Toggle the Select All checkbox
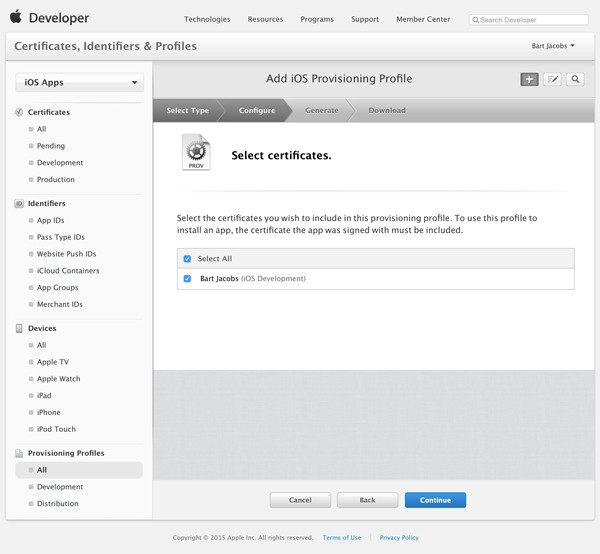The width and height of the screenshot is (600, 554). tap(187, 259)
